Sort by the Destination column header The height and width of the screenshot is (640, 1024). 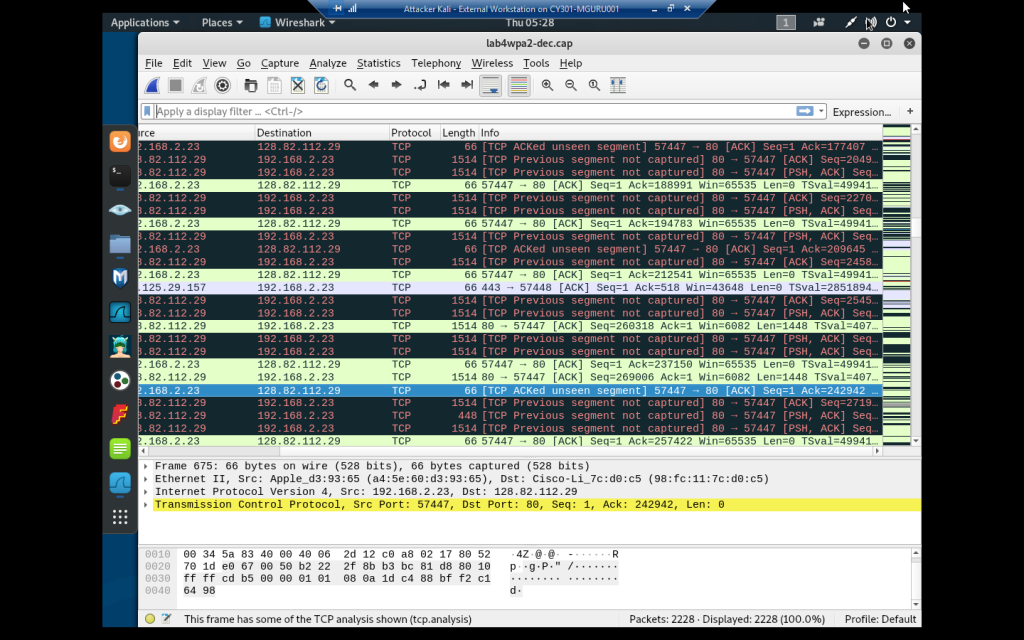pos(322,133)
